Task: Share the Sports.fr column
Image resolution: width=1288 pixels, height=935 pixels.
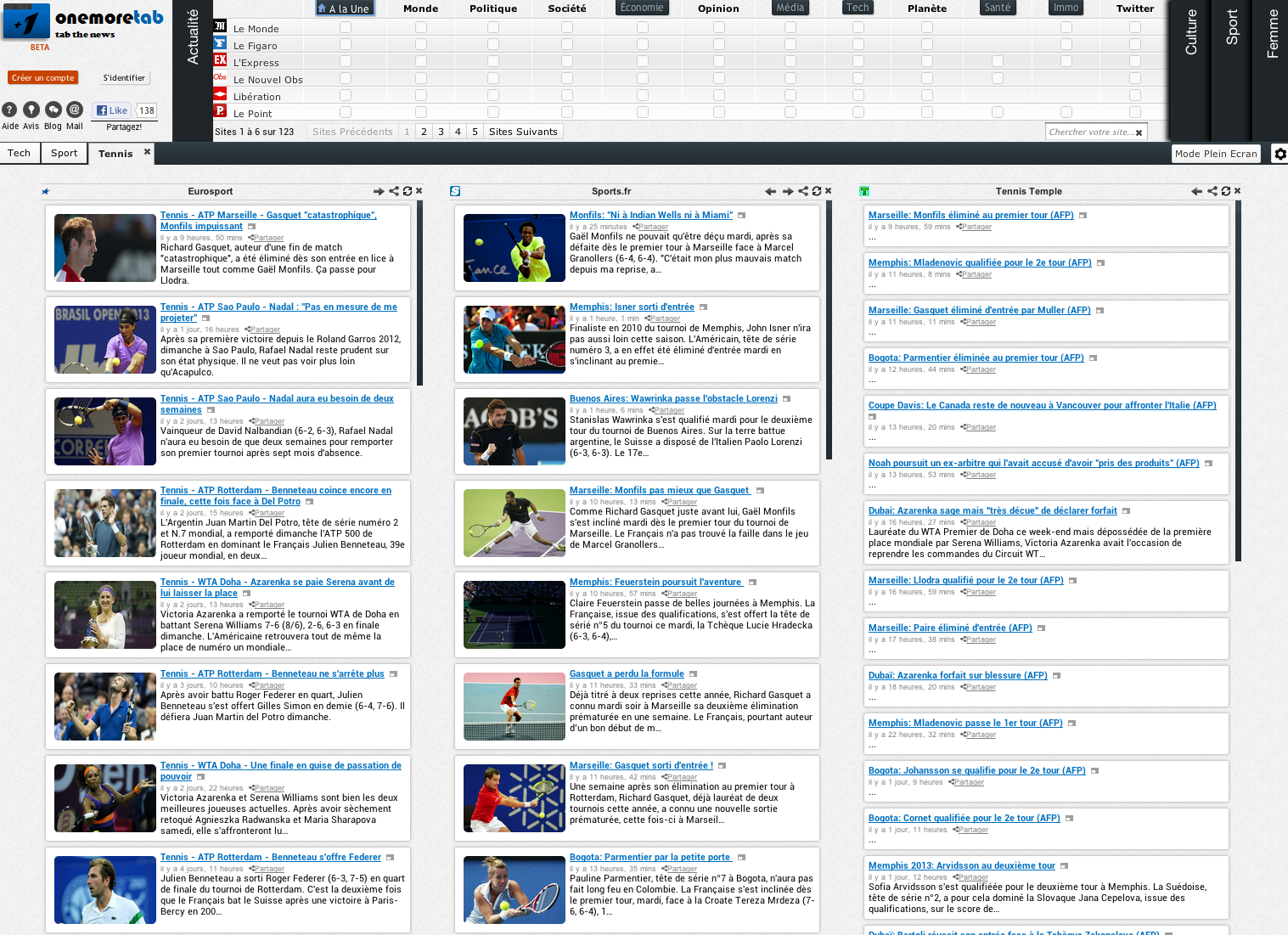Action: pos(803,191)
